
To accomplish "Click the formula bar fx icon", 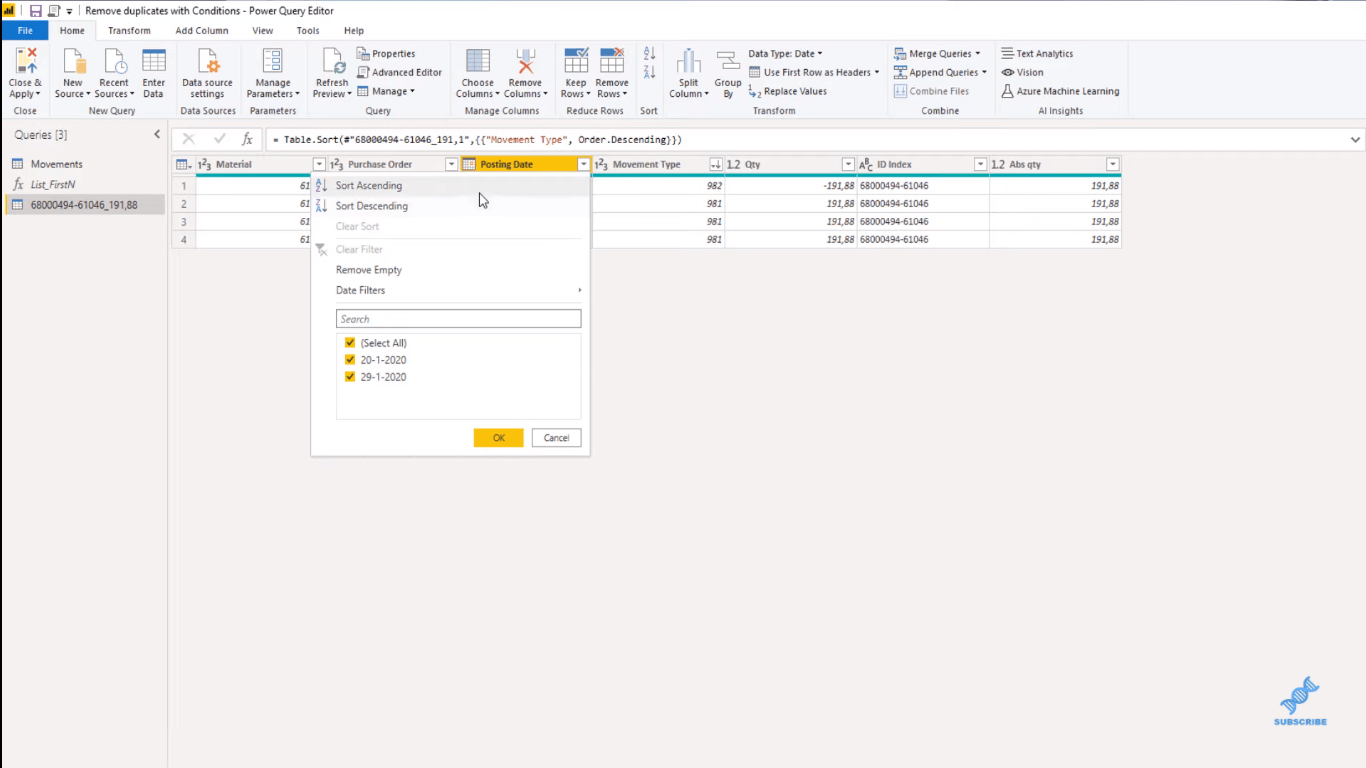I will [248, 140].
